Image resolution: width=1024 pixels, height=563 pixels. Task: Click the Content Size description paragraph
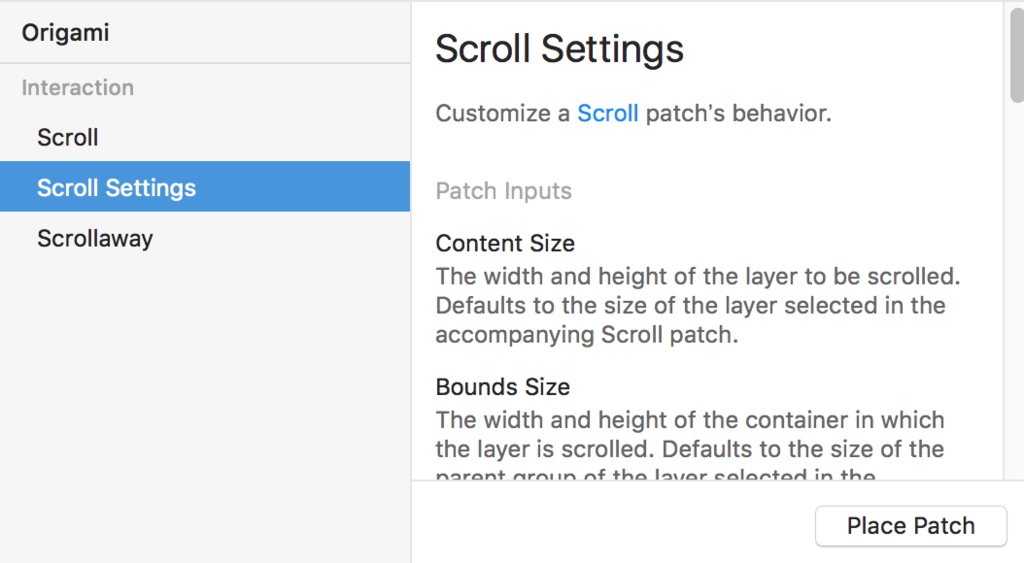point(690,305)
